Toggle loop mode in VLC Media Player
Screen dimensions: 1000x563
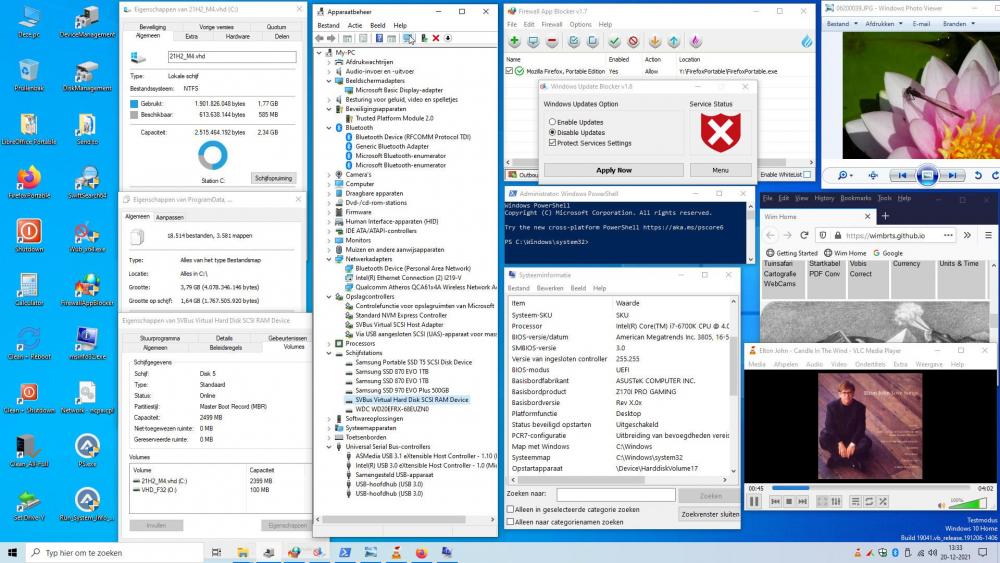(869, 502)
